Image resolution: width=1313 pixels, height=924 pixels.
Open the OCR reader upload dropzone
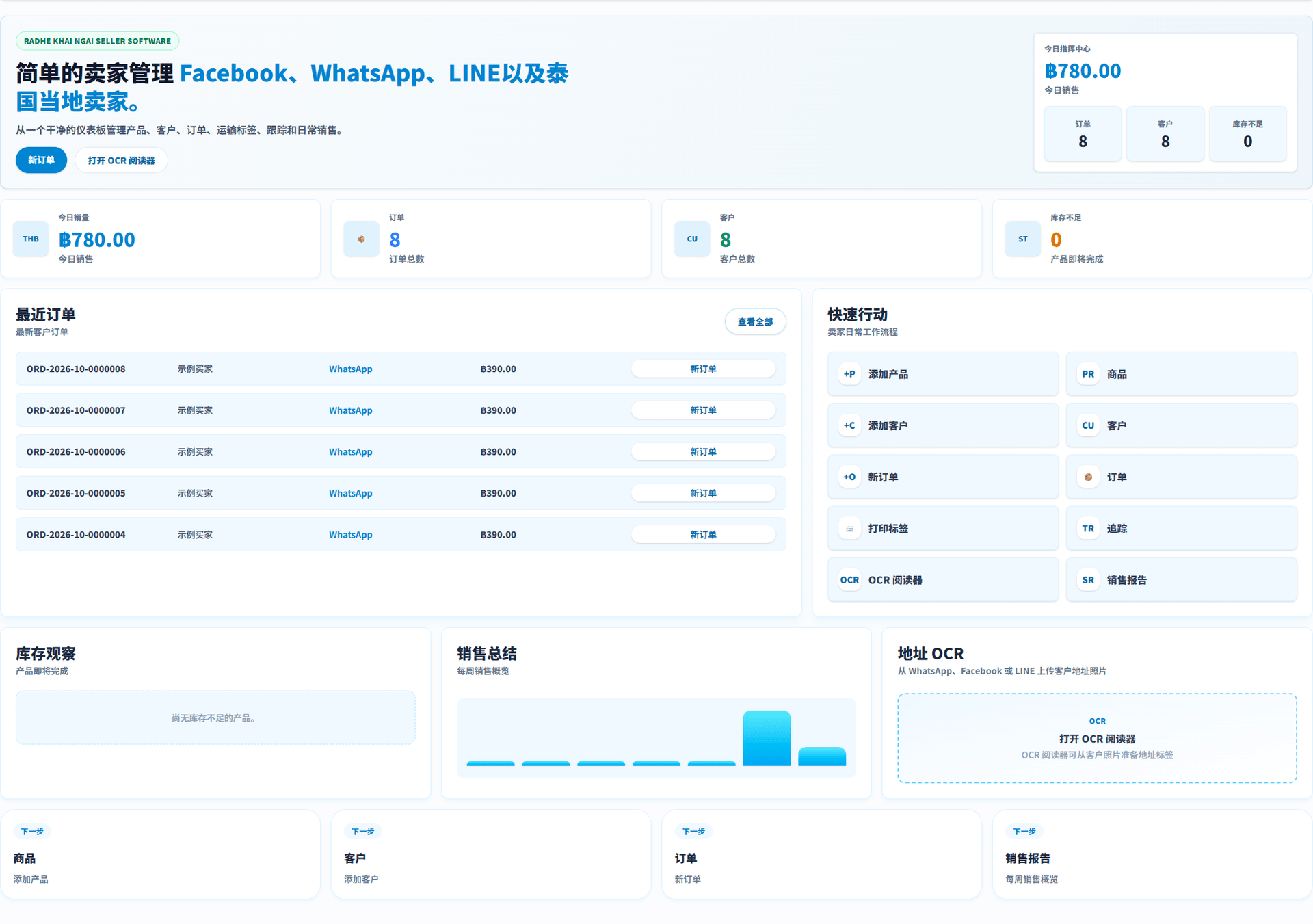coord(1097,738)
